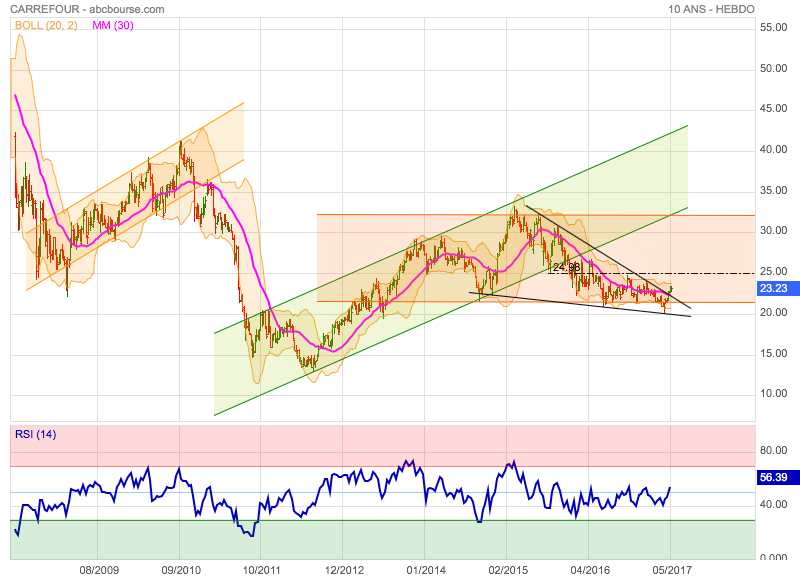Viewport: 800px width, 580px height.
Task: Click the "10 ANS - HEBDO" period label
Action: (711, 9)
